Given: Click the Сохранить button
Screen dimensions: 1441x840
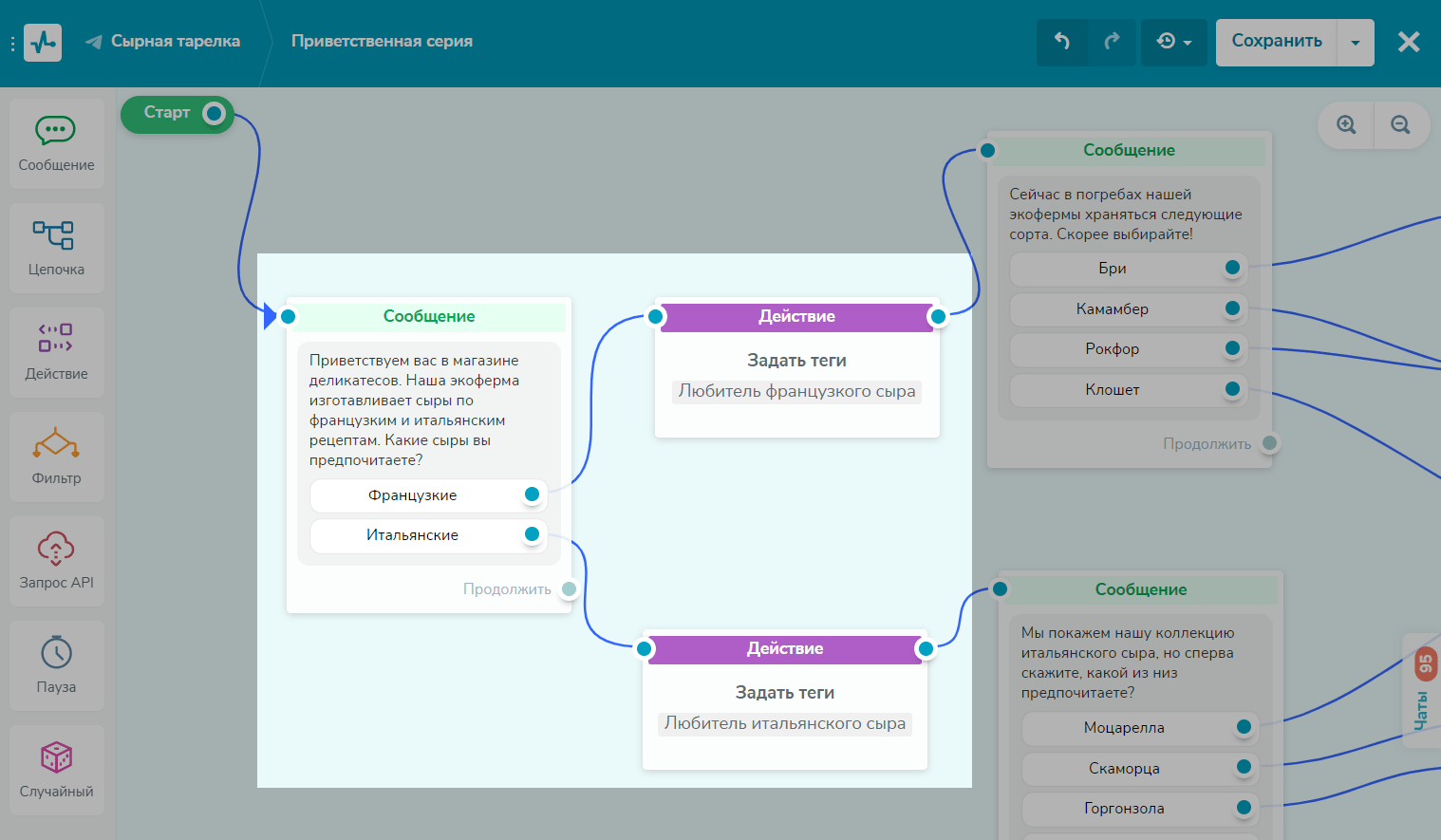Looking at the screenshot, I should click(x=1276, y=42).
